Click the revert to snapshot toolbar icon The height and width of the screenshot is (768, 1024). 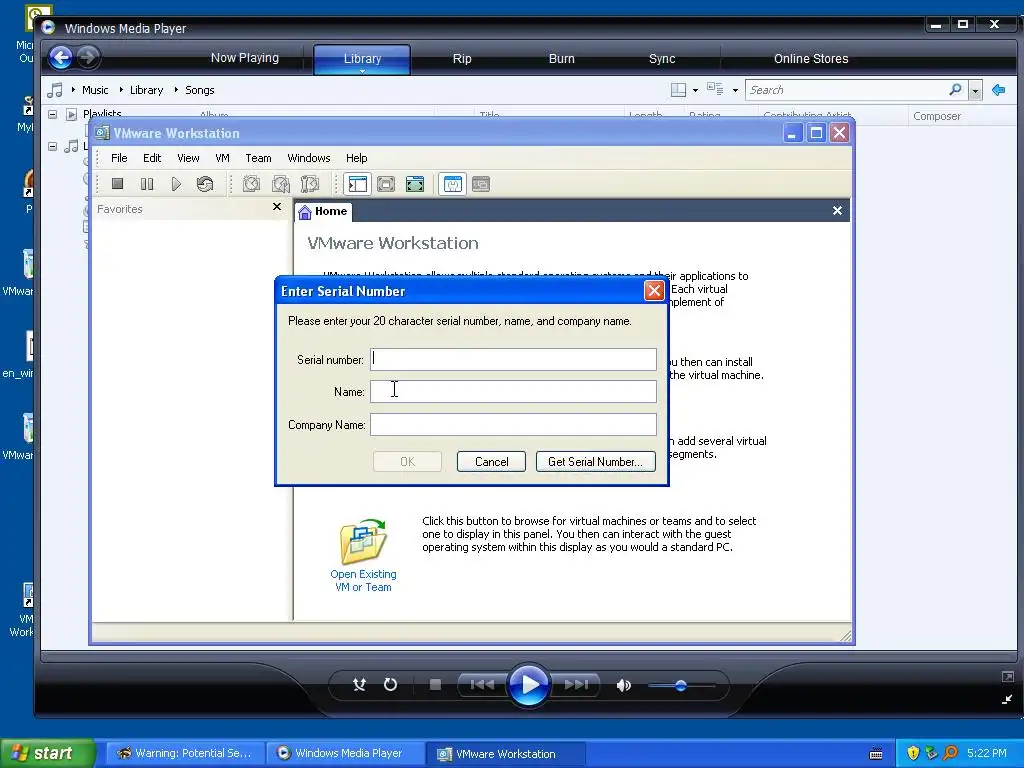coord(281,184)
